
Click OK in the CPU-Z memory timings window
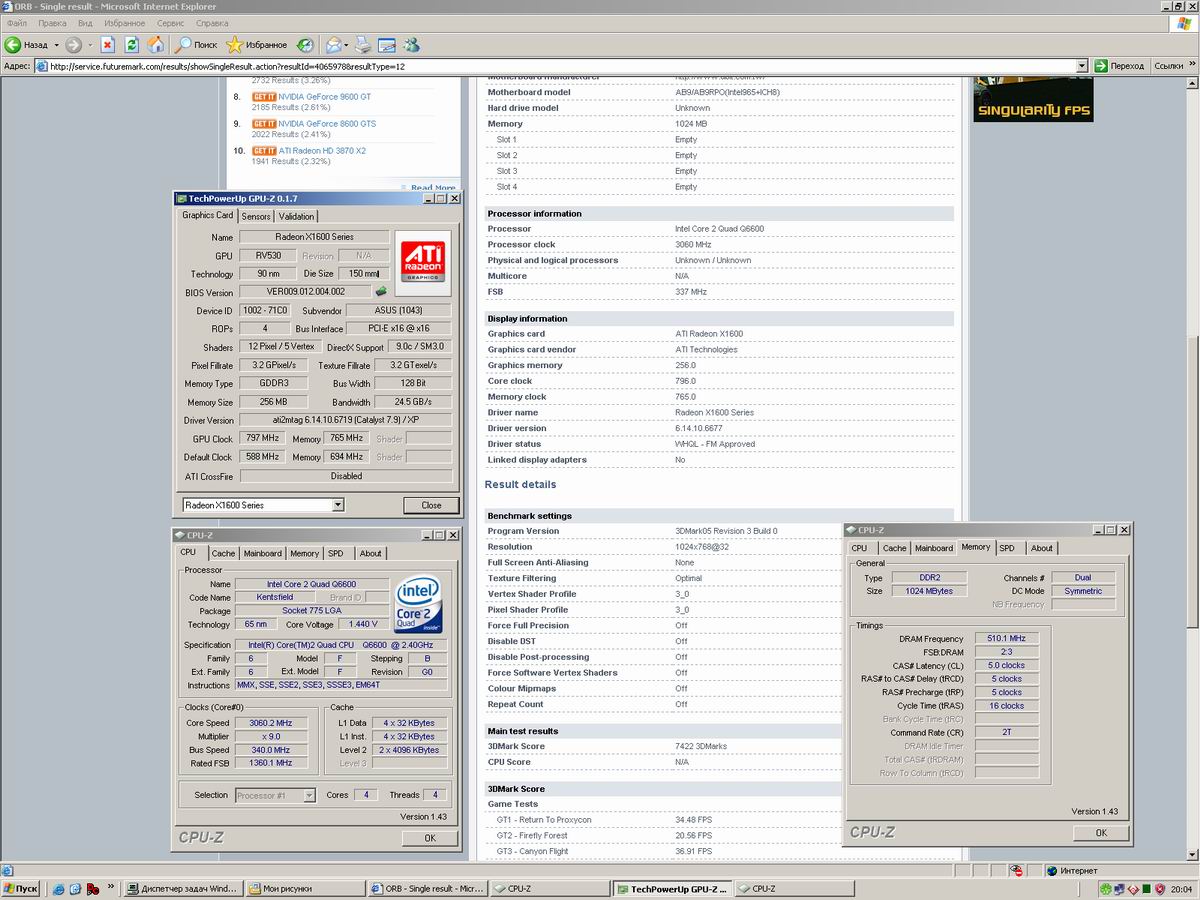click(x=1101, y=832)
